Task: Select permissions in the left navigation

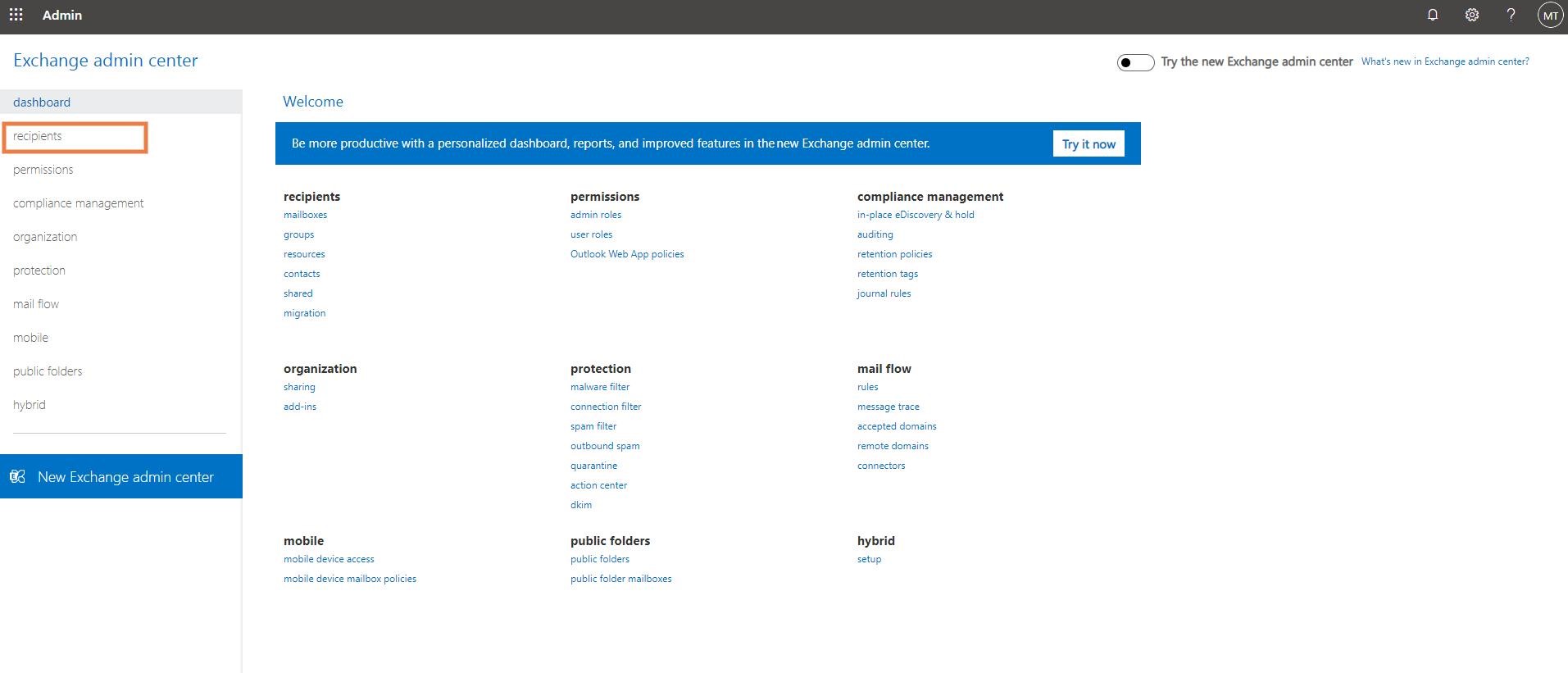Action: click(43, 170)
